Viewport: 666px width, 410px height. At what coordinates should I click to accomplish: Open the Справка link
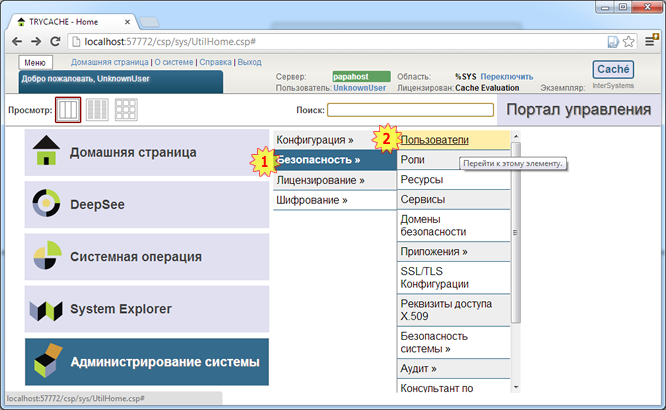(215, 62)
